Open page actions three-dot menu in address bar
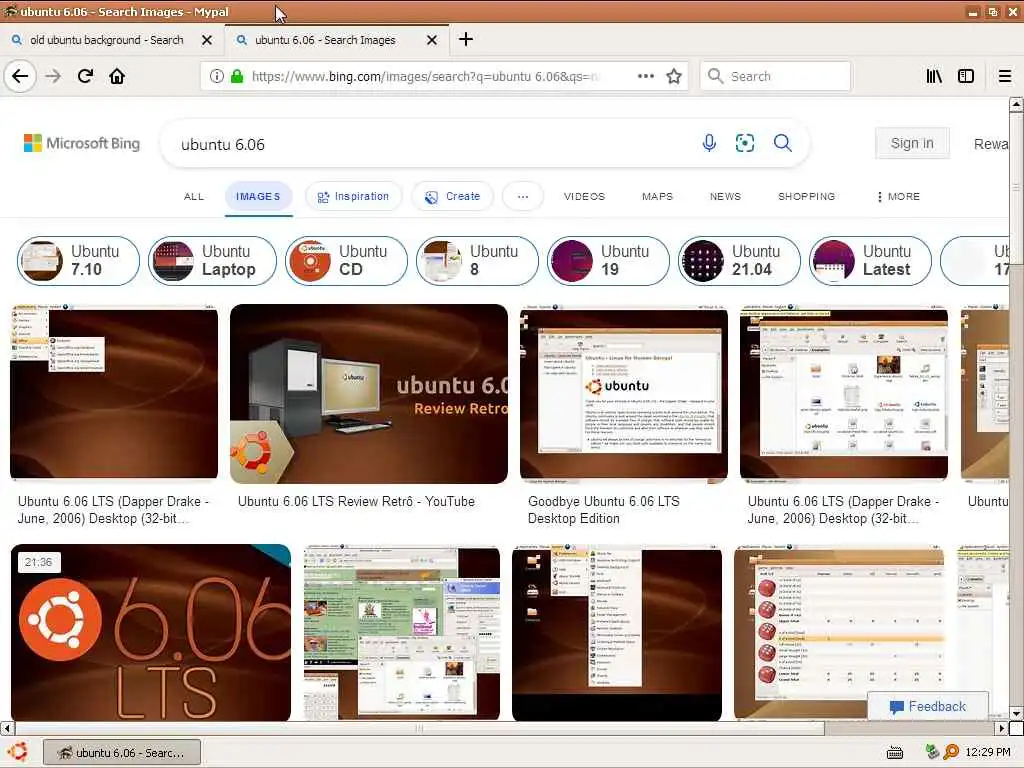The width and height of the screenshot is (1024, 768). [645, 76]
